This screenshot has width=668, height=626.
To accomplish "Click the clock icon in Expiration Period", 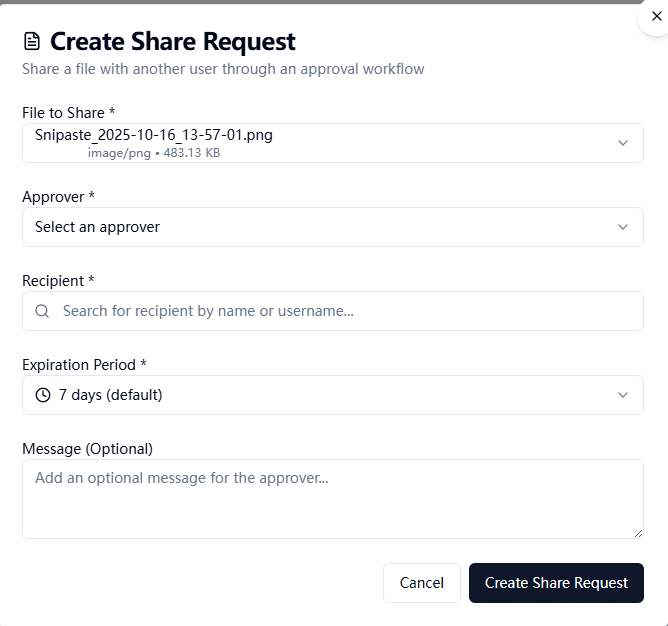I will [x=43, y=395].
